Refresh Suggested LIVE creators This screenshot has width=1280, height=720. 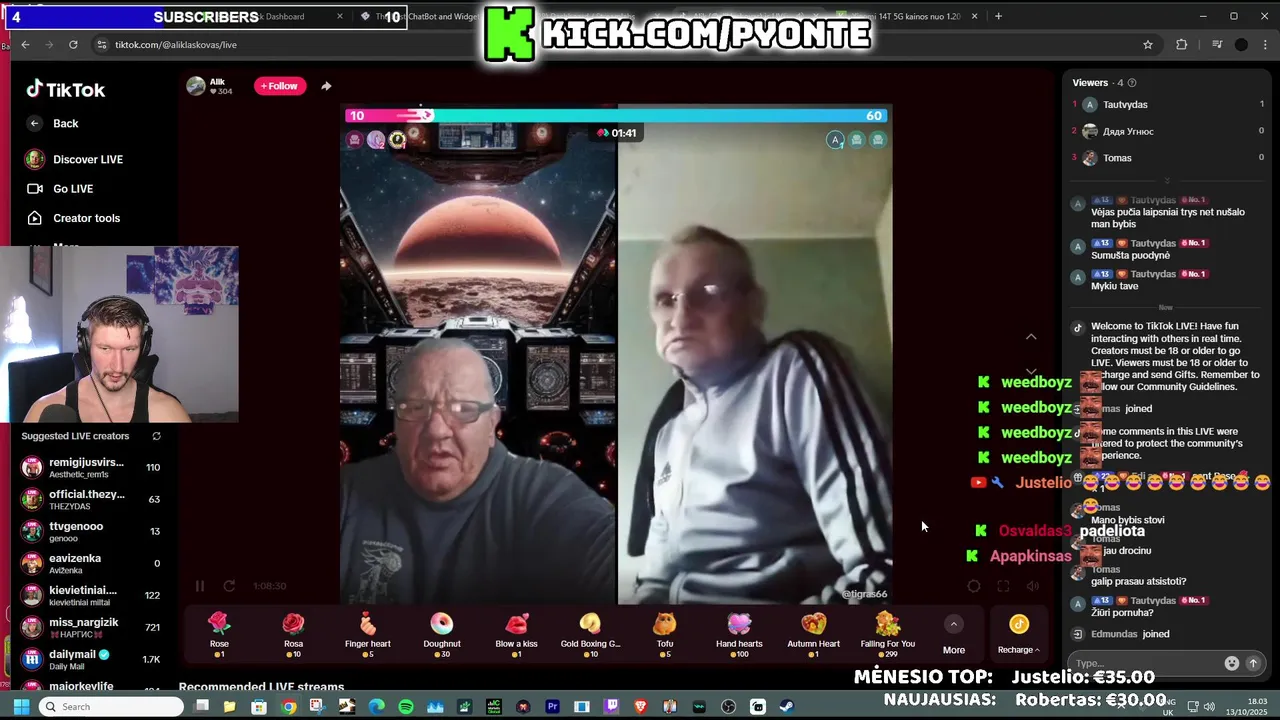[156, 436]
